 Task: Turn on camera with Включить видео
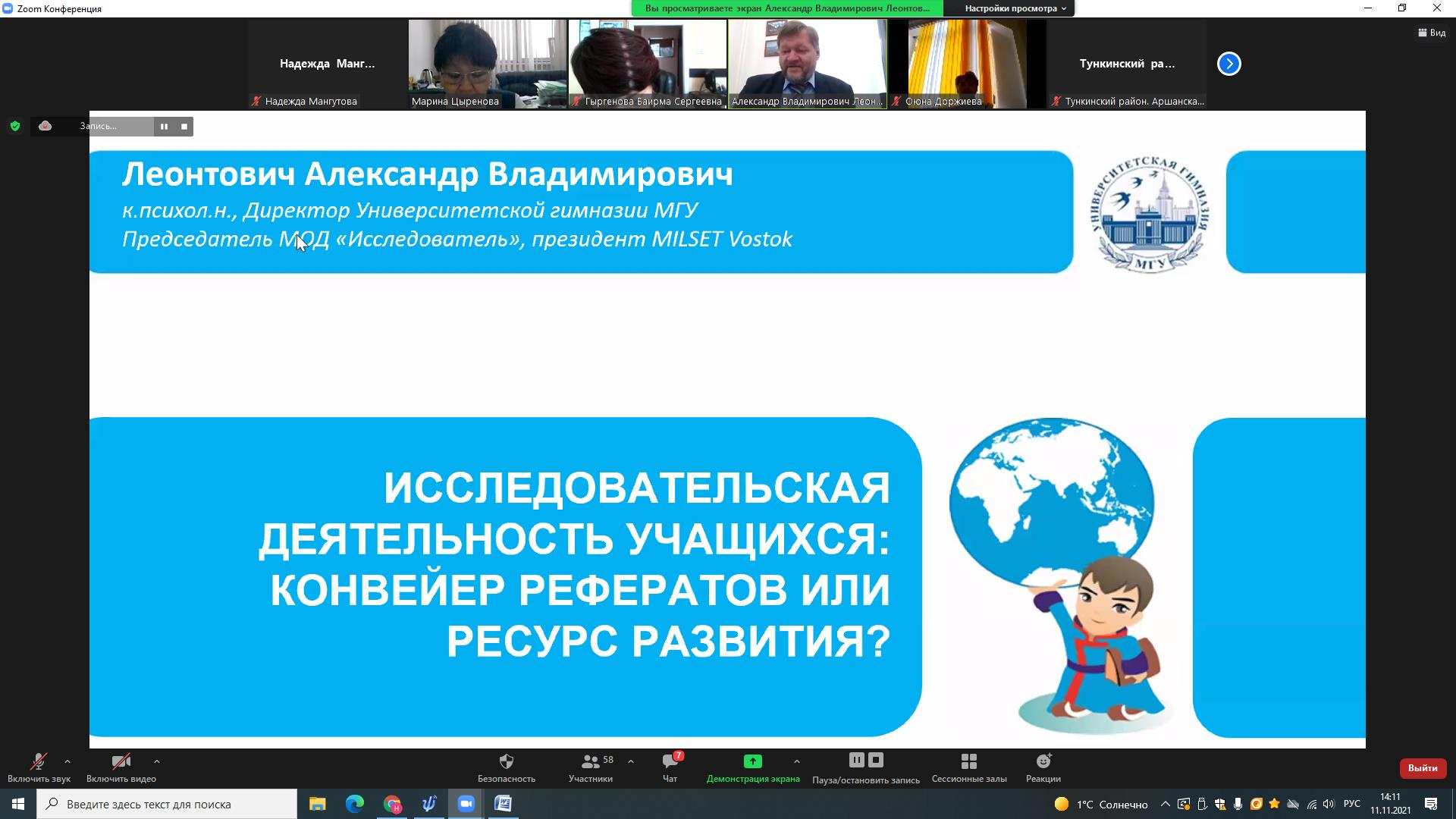[x=121, y=763]
